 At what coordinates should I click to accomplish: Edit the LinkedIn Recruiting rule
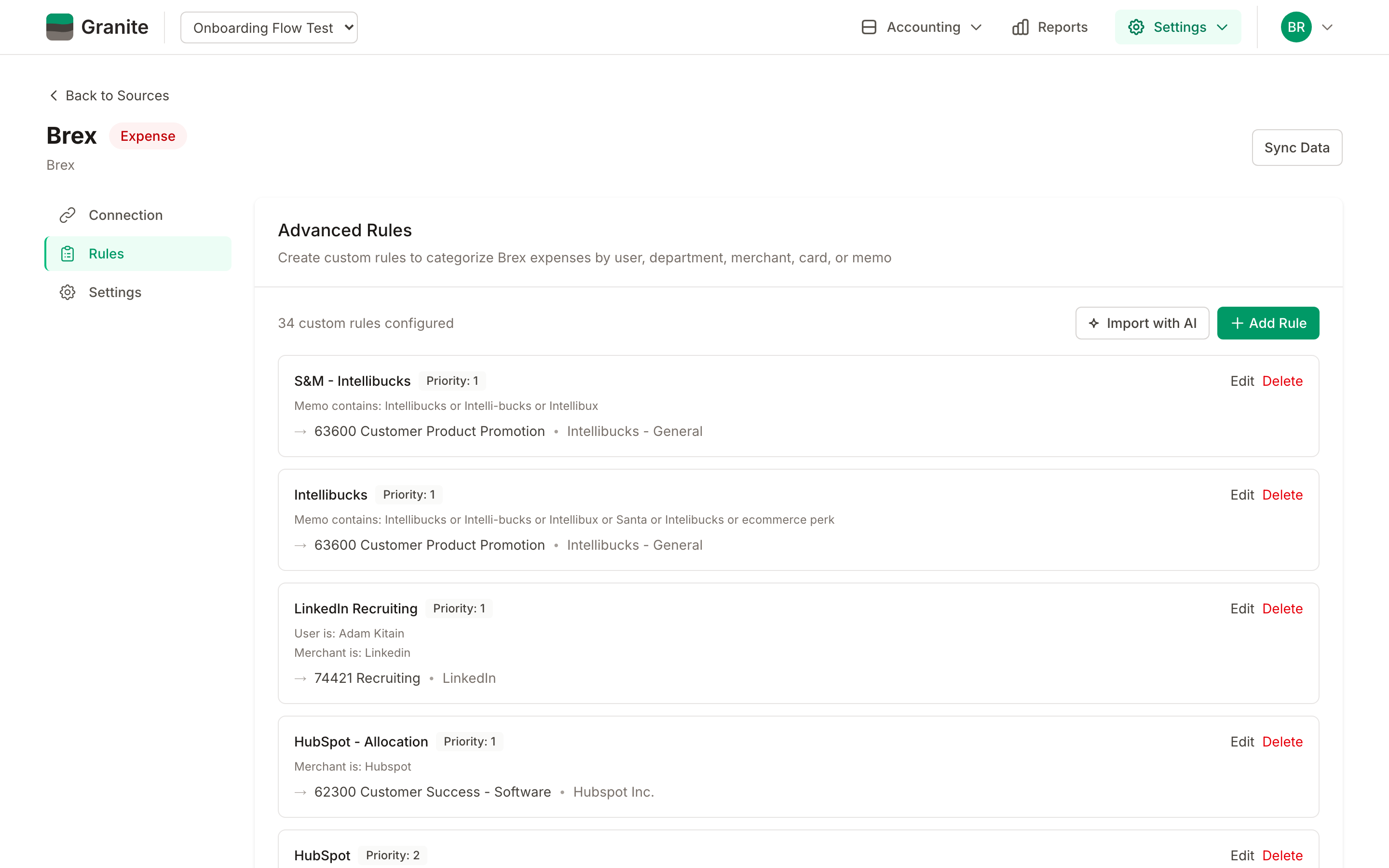(x=1242, y=609)
